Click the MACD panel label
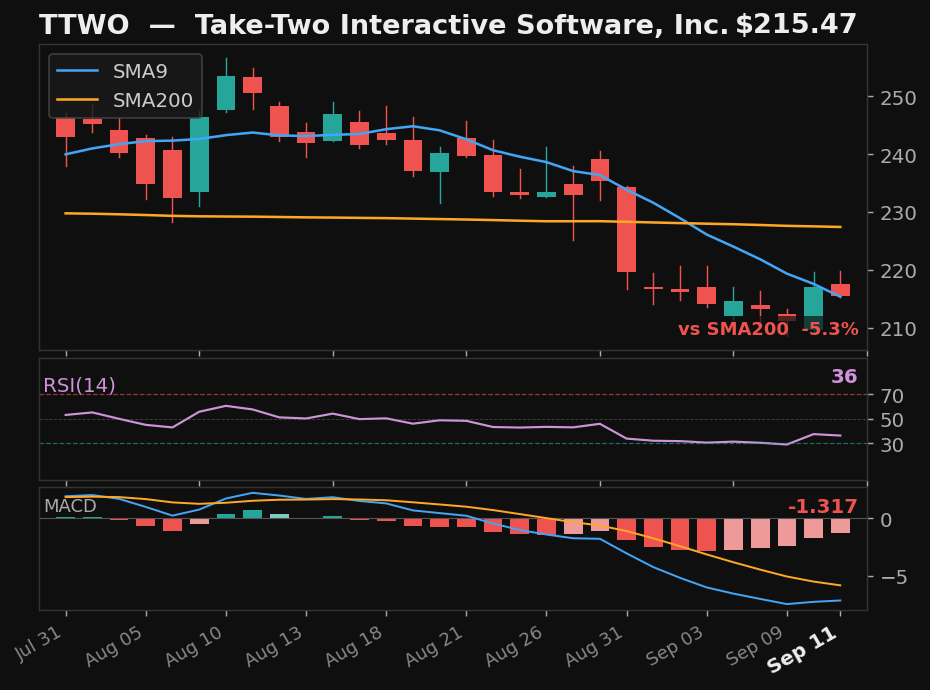930x690 pixels. (70, 506)
